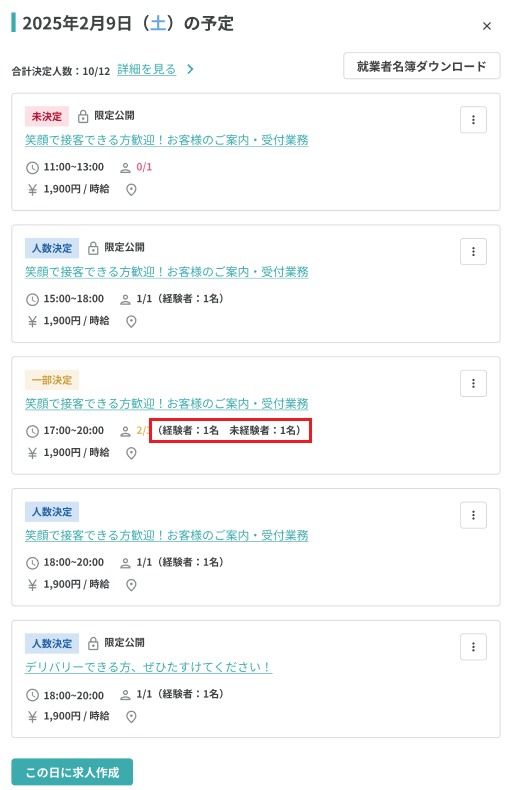Image resolution: width=510 pixels, height=790 pixels.
Task: Expand details with chevron next to 詳細を見る
Action: pos(190,69)
